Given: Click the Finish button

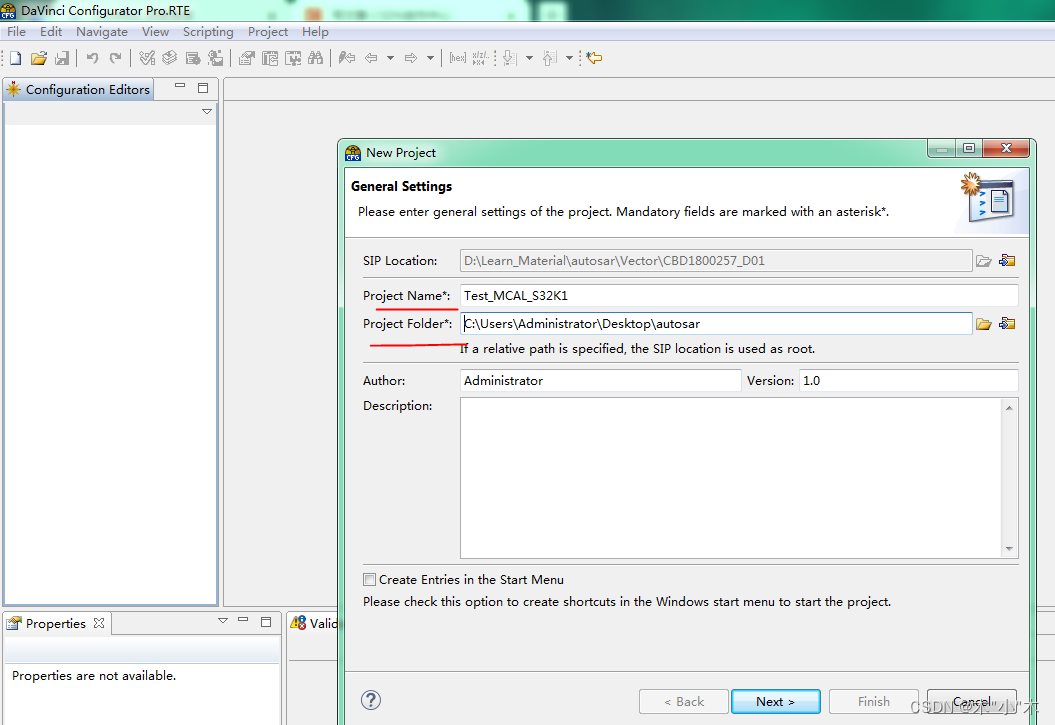Looking at the screenshot, I should point(873,701).
